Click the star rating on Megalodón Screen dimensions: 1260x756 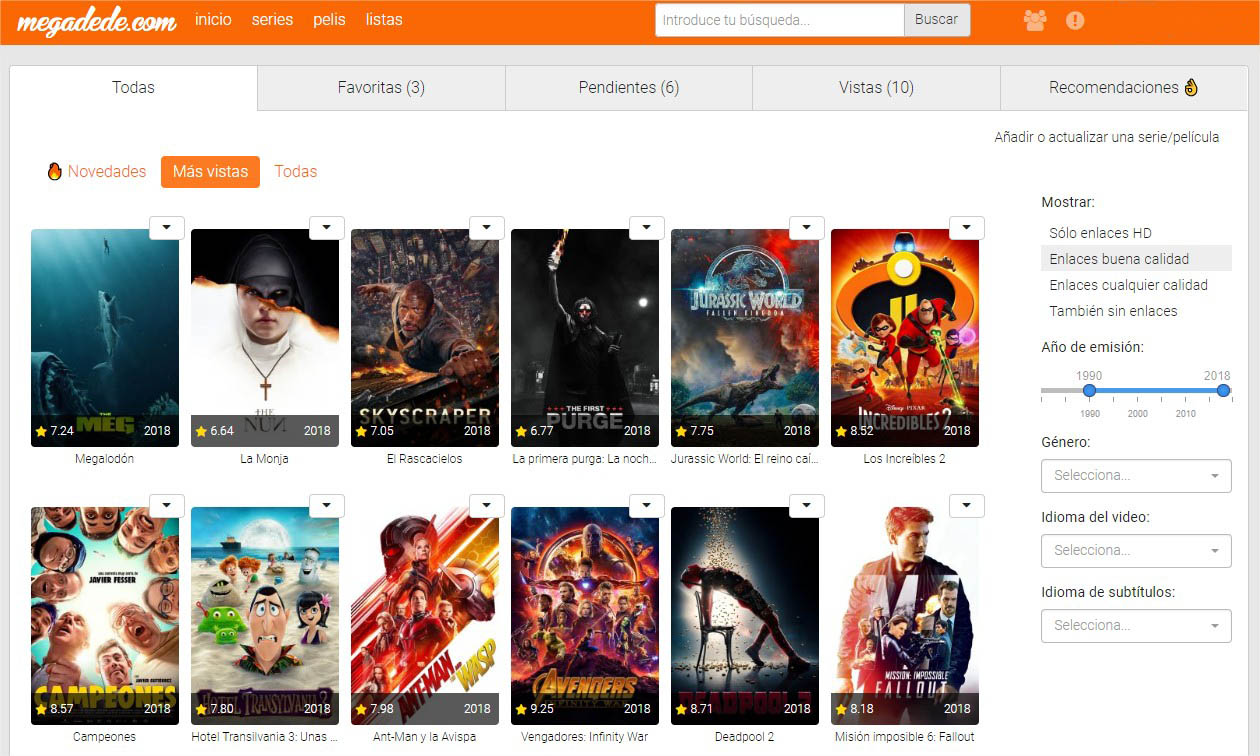point(54,431)
